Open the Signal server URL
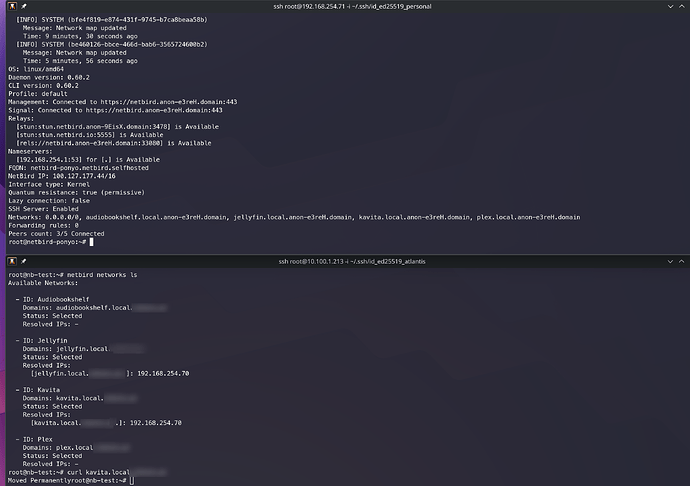 pyautogui.click(x=160, y=109)
